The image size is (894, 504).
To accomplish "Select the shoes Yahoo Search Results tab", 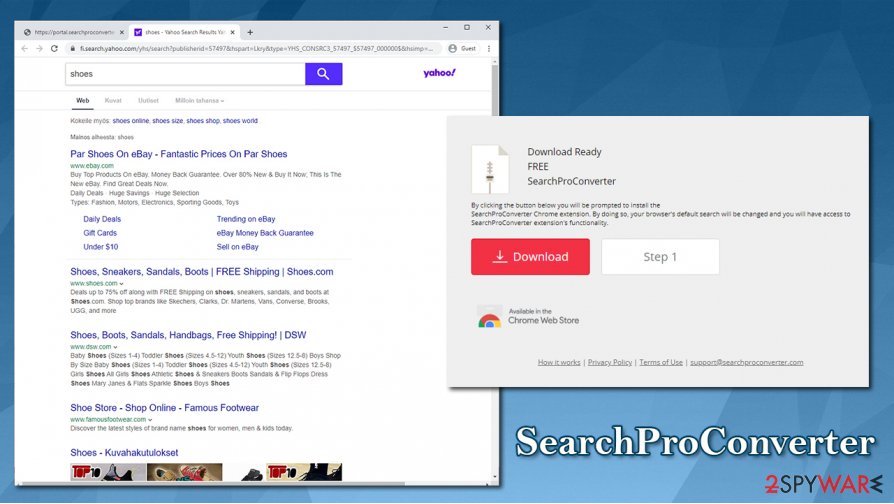I will [x=185, y=32].
